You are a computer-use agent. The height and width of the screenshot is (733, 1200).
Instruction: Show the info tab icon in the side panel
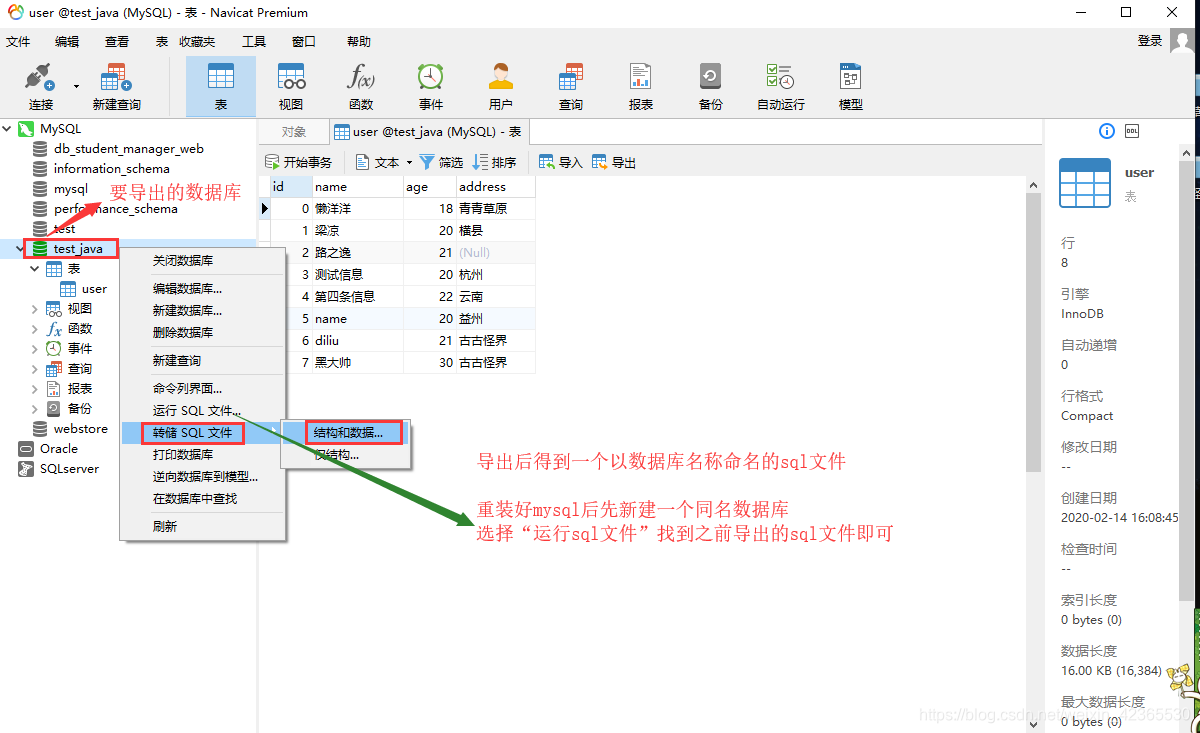[x=1107, y=131]
